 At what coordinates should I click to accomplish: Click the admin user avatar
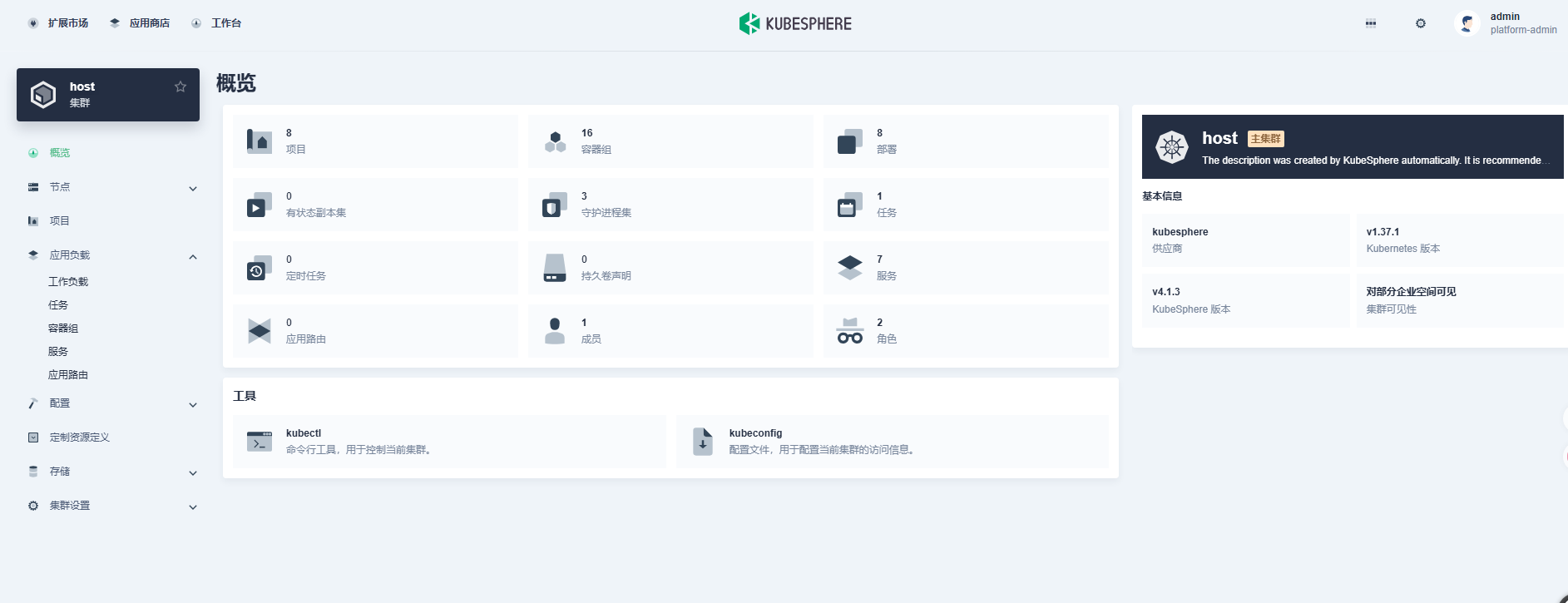click(1467, 23)
